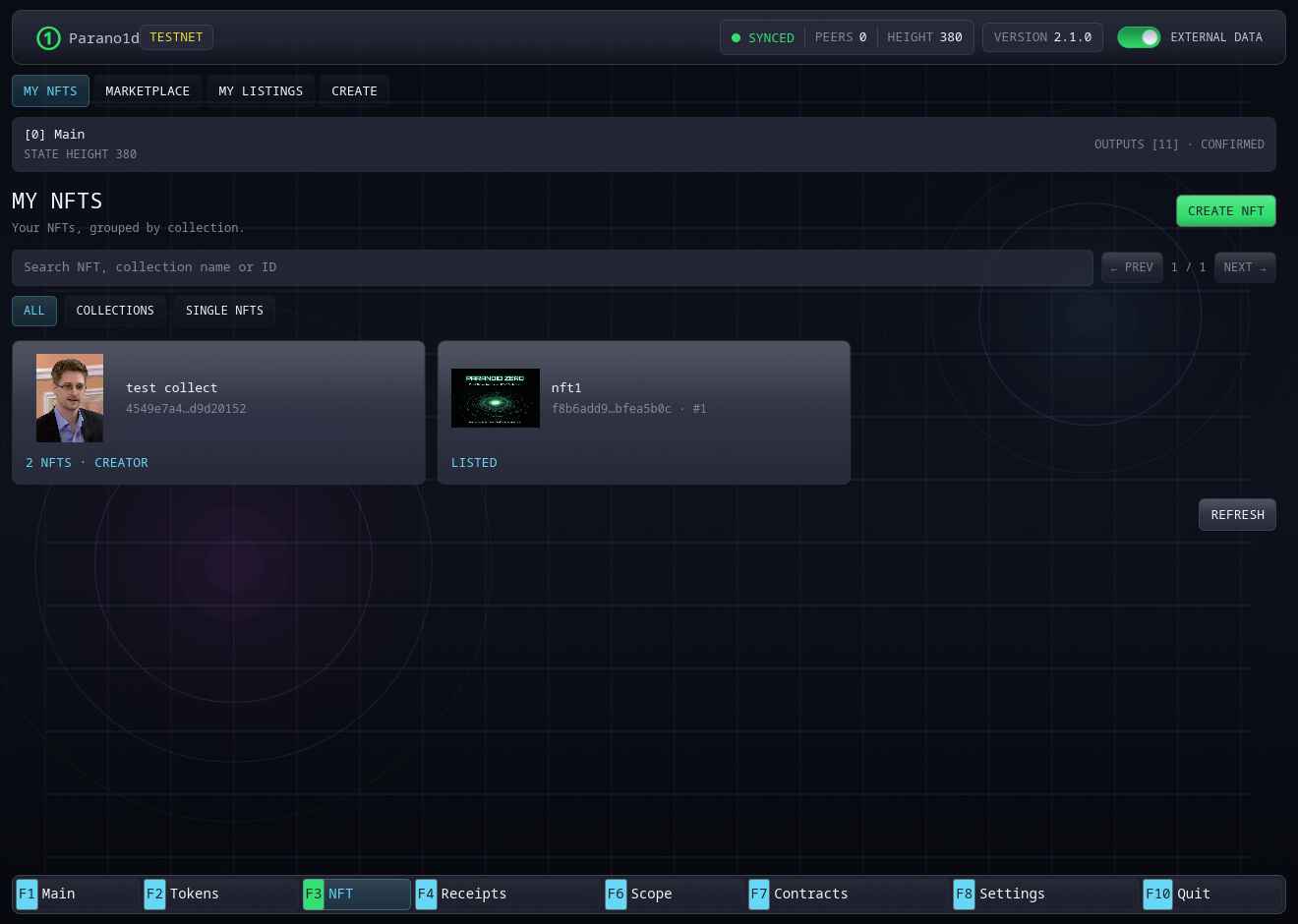Screen dimensions: 1298x924
Task: Click the Listed status on nft1
Action: [474, 463]
